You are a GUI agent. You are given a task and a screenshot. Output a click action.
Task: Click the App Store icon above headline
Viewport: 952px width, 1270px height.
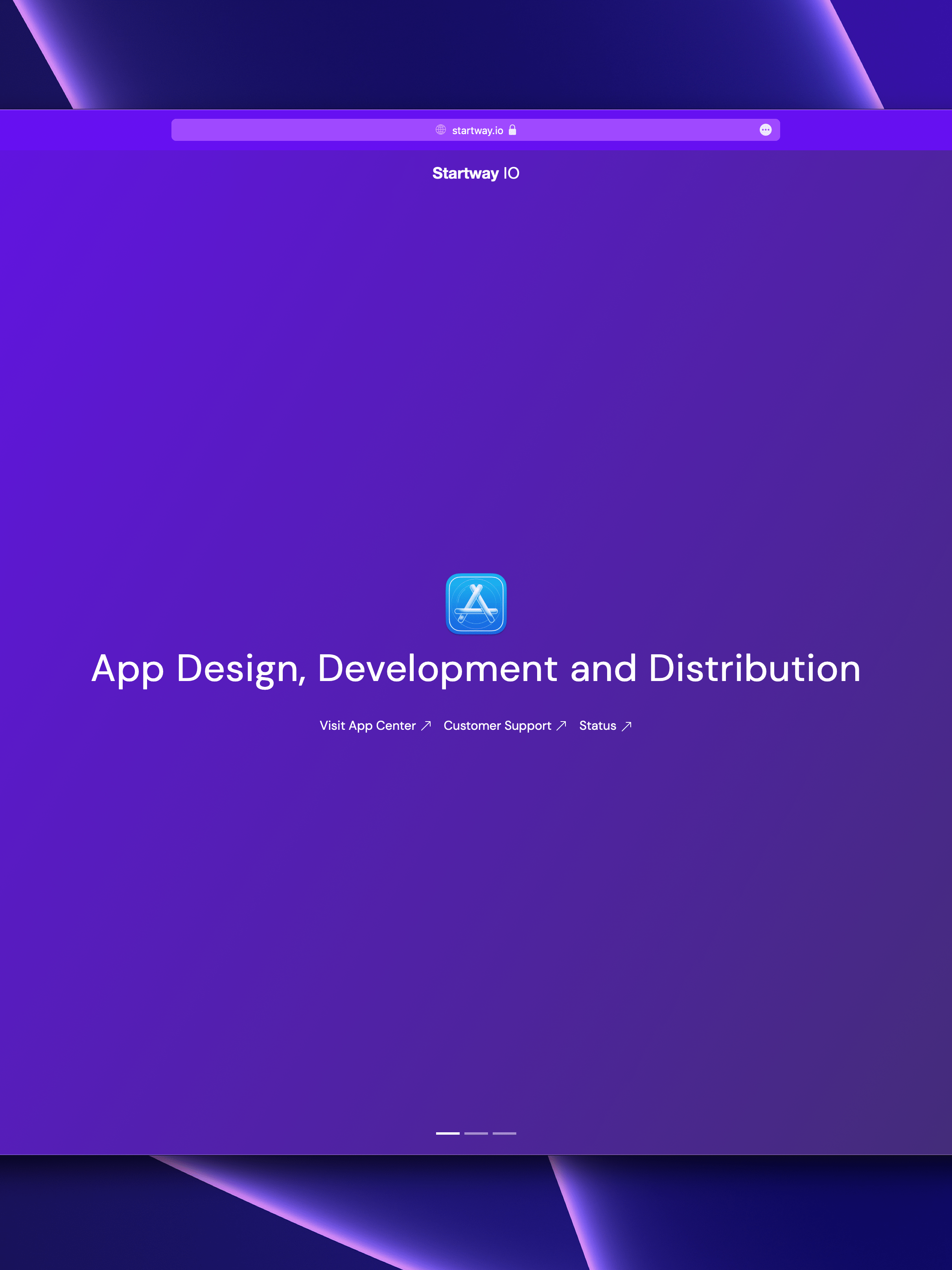pos(476,604)
